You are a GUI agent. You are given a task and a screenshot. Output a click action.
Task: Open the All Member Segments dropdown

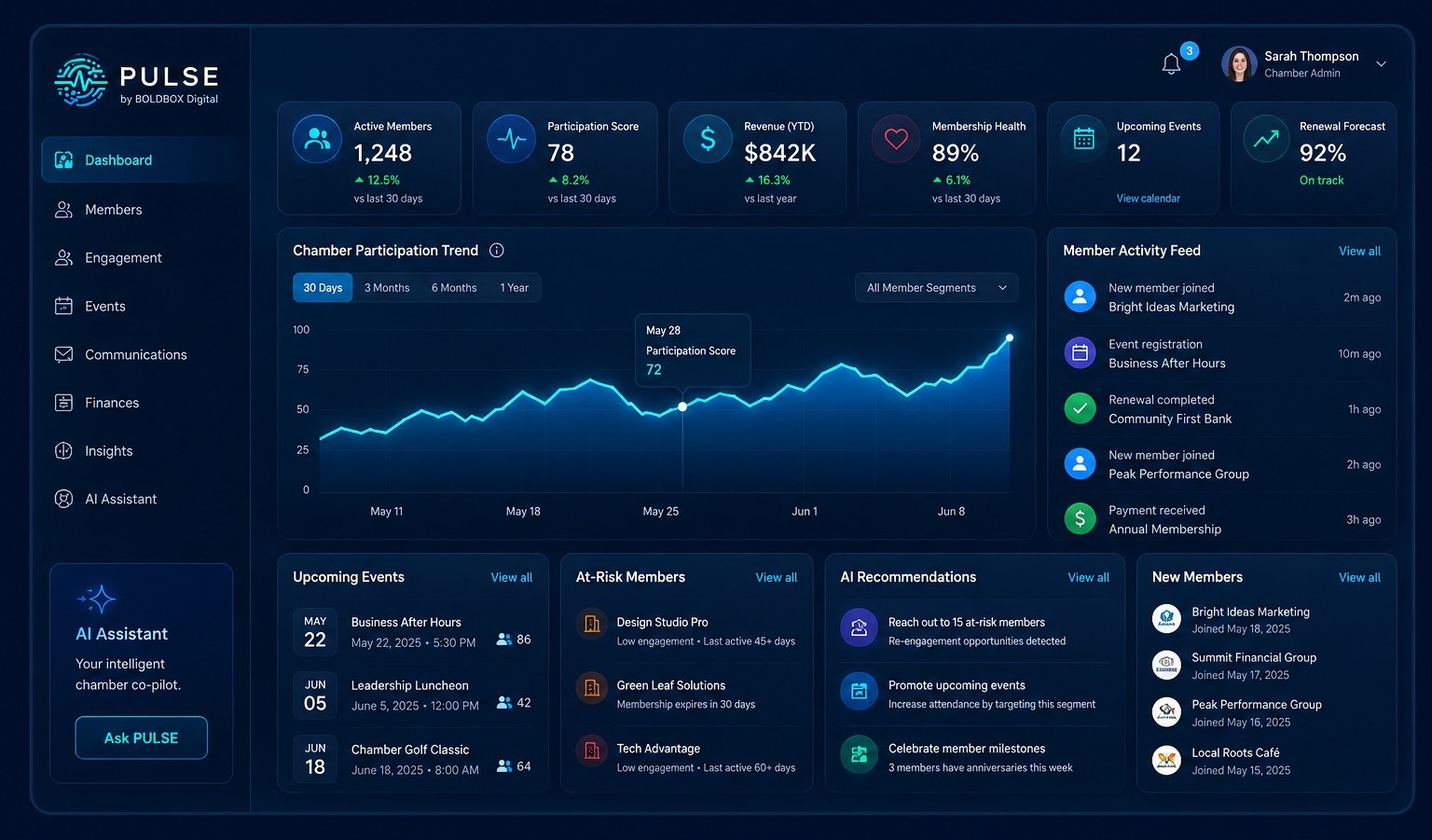tap(936, 288)
